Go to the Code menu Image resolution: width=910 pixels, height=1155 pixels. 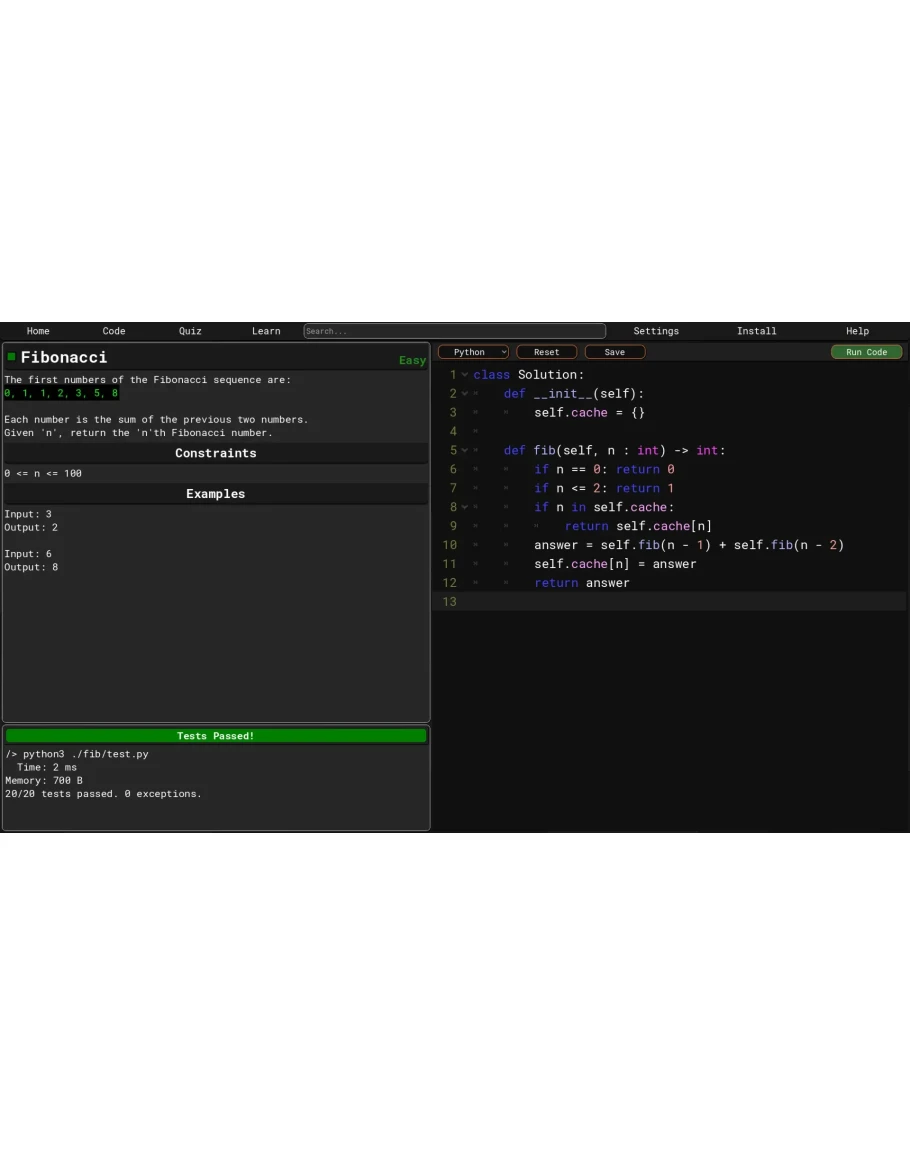point(114,331)
